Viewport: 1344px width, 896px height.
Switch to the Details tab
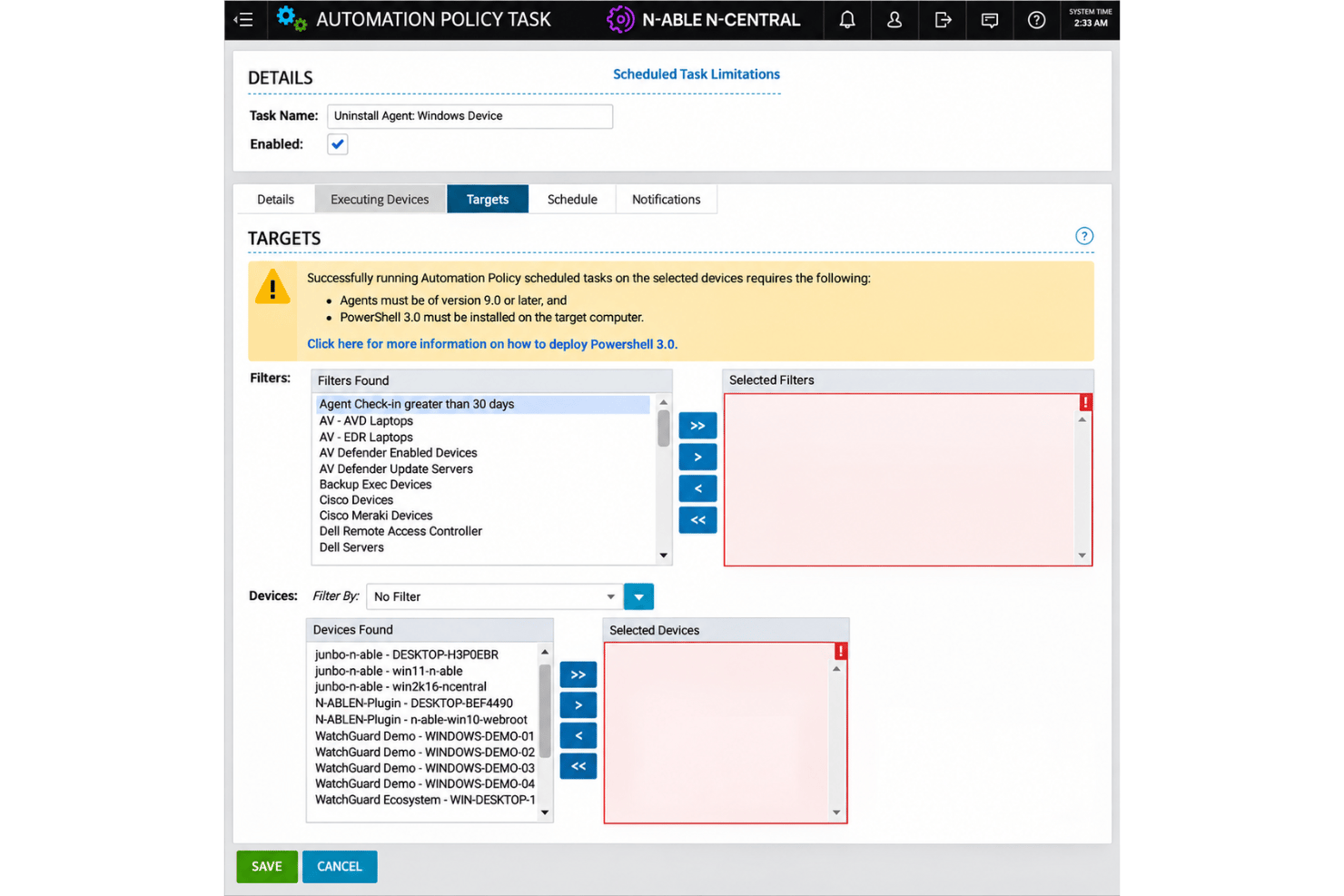pyautogui.click(x=275, y=200)
